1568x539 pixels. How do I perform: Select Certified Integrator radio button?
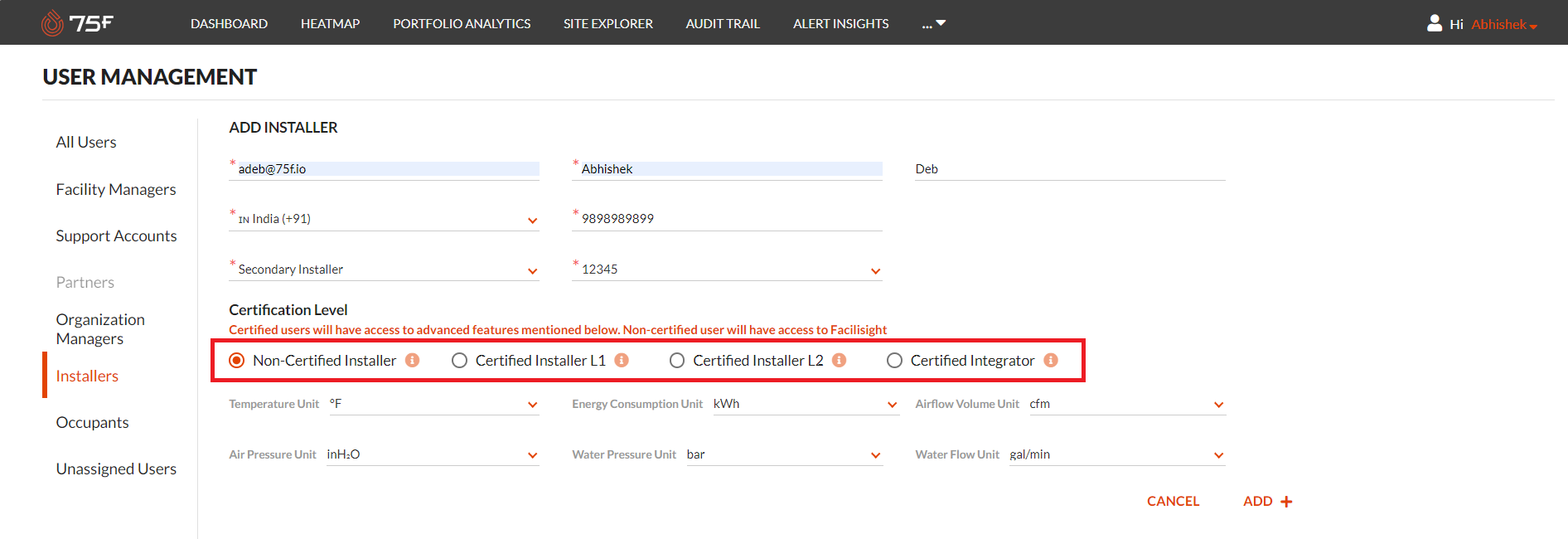pos(894,361)
